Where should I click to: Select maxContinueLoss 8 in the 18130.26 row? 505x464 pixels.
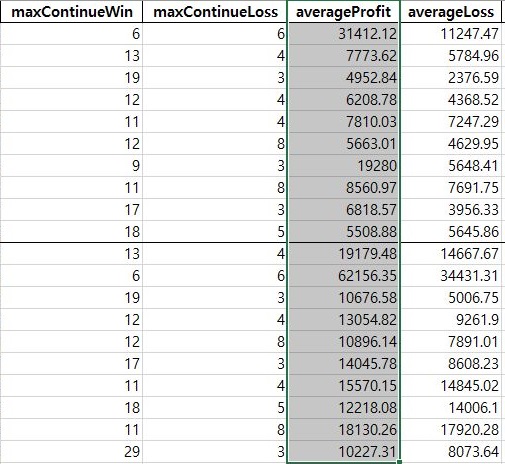[215, 430]
